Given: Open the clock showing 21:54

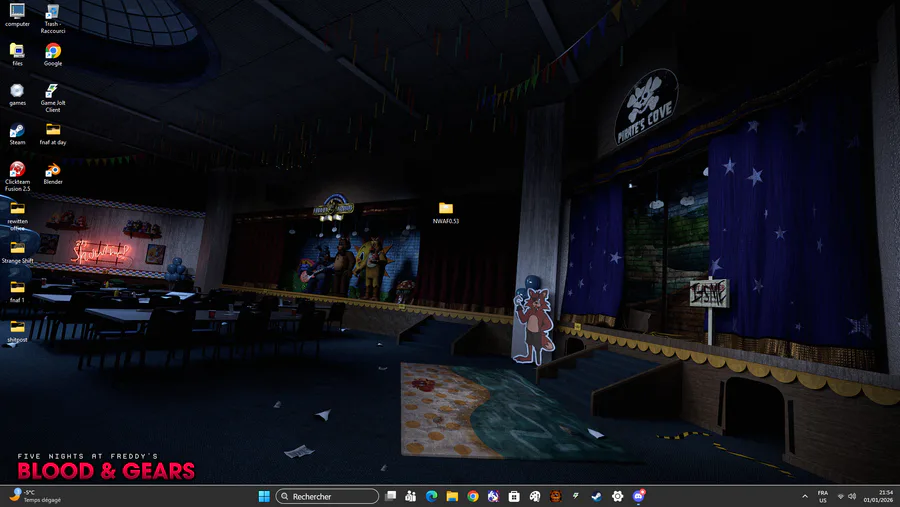Looking at the screenshot, I should 879,496.
